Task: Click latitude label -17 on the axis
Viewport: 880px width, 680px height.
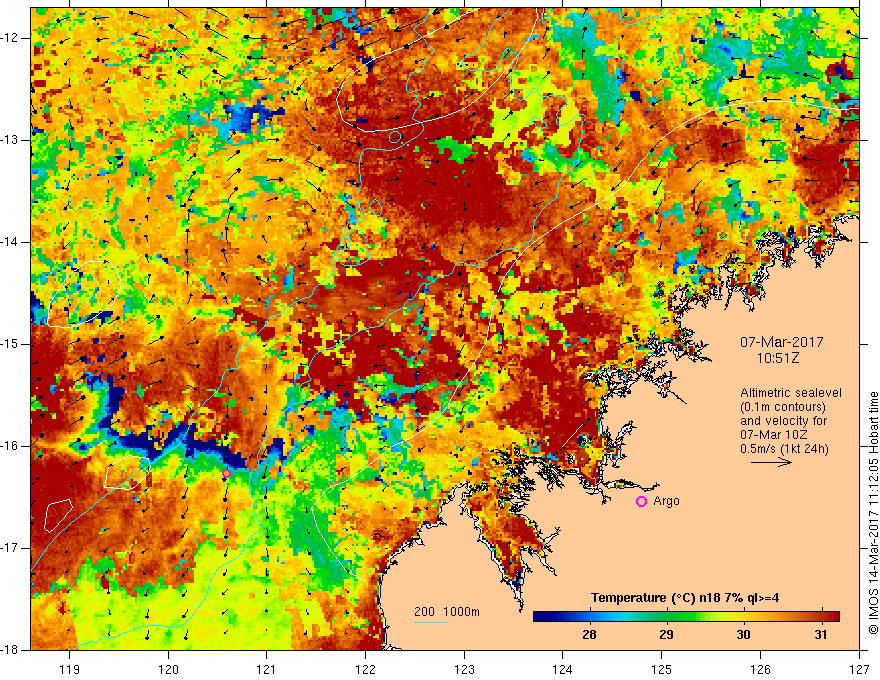Action: tap(11, 548)
